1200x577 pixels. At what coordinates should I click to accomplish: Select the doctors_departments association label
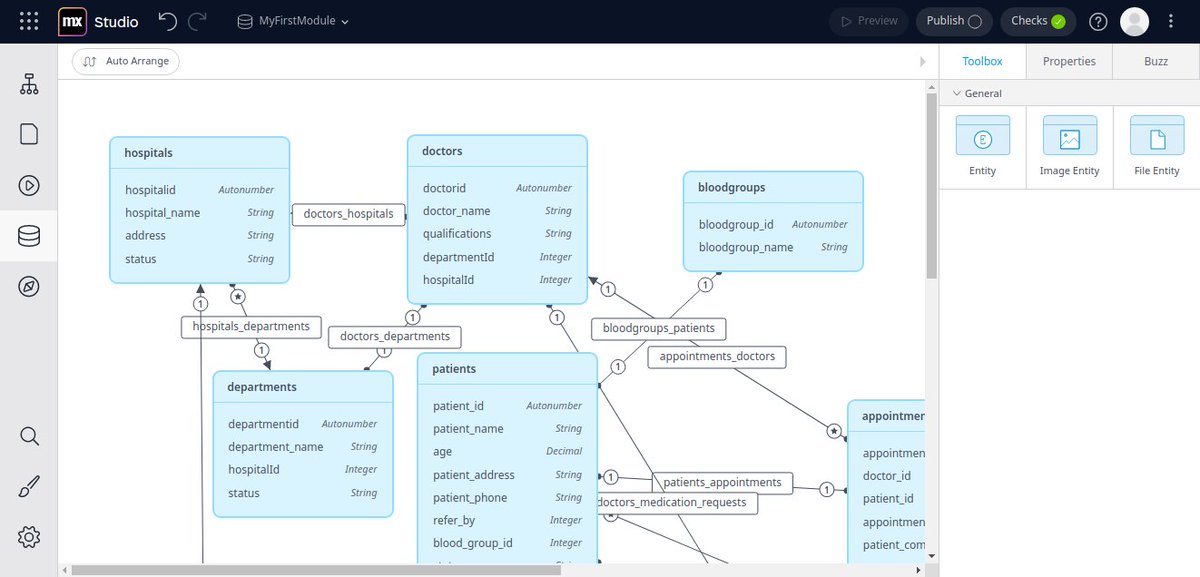(x=396, y=337)
